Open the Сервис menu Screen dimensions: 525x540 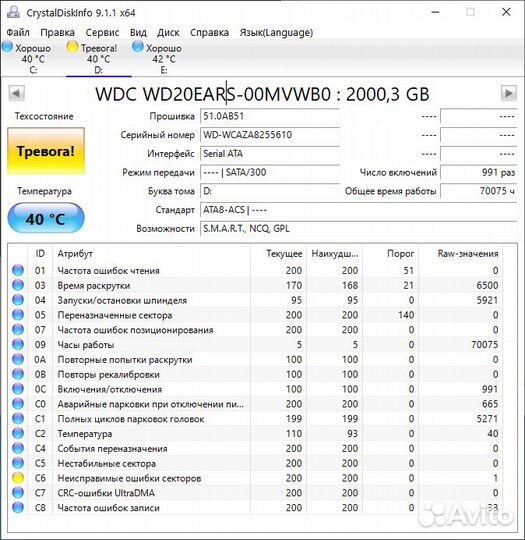tap(102, 32)
